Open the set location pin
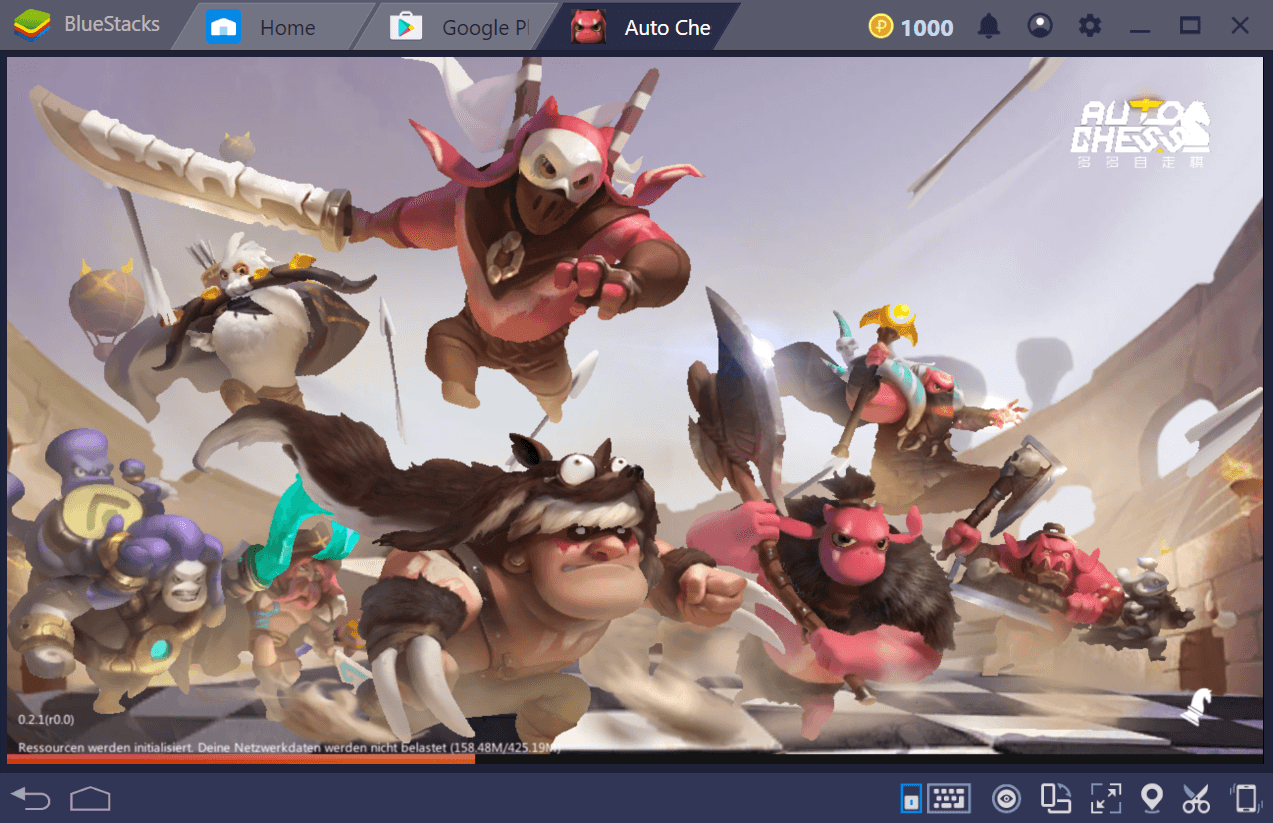Image resolution: width=1273 pixels, height=823 pixels. coord(1152,798)
